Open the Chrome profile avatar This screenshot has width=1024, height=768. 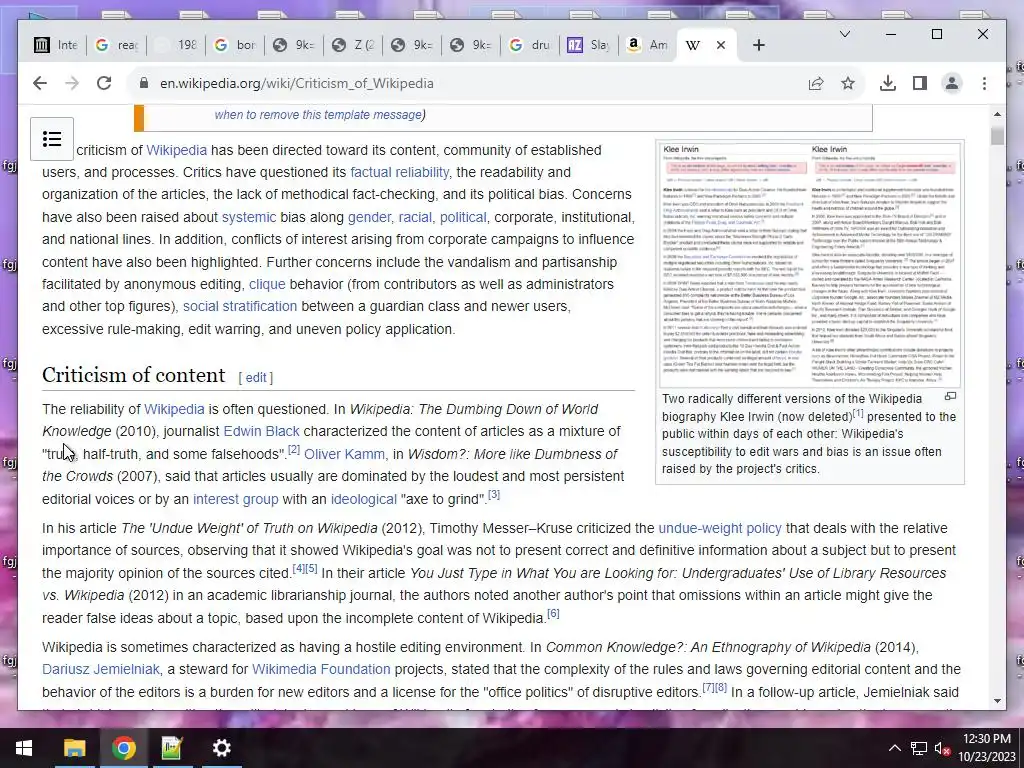pyautogui.click(x=952, y=84)
